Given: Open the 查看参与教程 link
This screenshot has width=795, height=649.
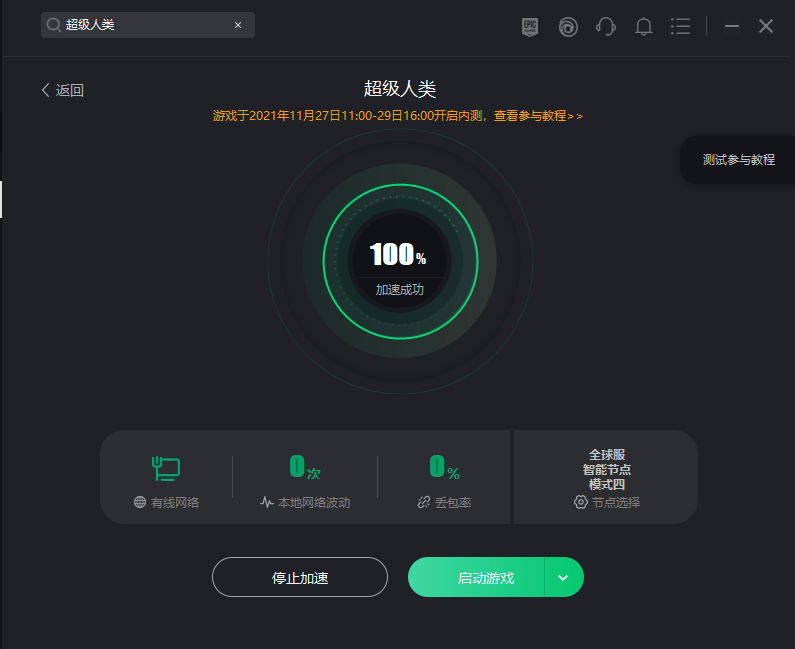Looking at the screenshot, I should pyautogui.click(x=538, y=116).
